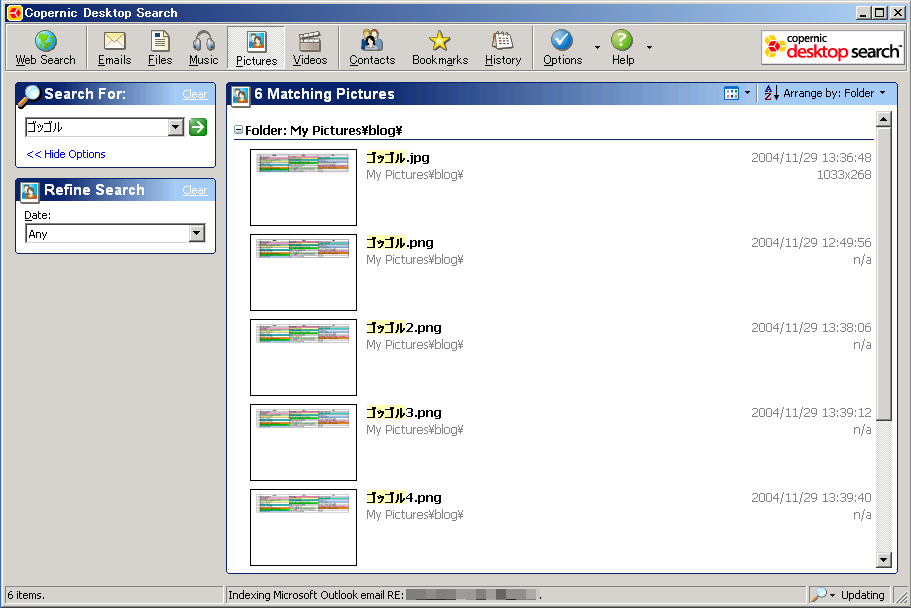Click the Copernic Desktop Search logo
The height and width of the screenshot is (608, 911).
coord(833,47)
